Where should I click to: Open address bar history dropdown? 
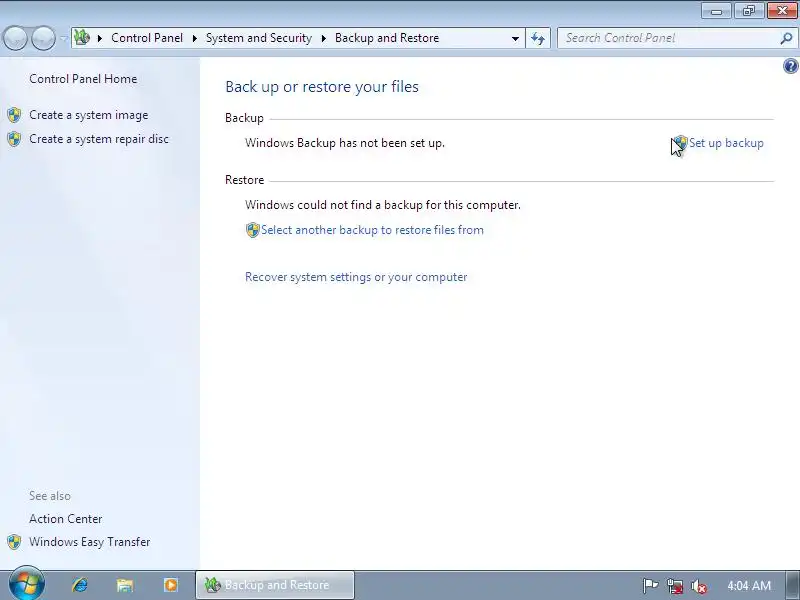515,38
